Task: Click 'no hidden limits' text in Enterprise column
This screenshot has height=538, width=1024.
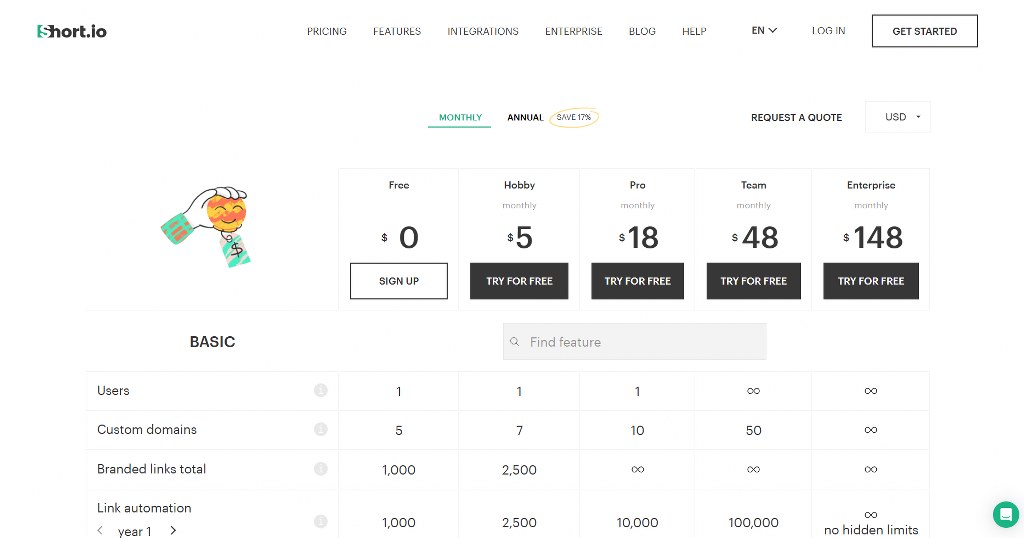Action: click(x=871, y=530)
